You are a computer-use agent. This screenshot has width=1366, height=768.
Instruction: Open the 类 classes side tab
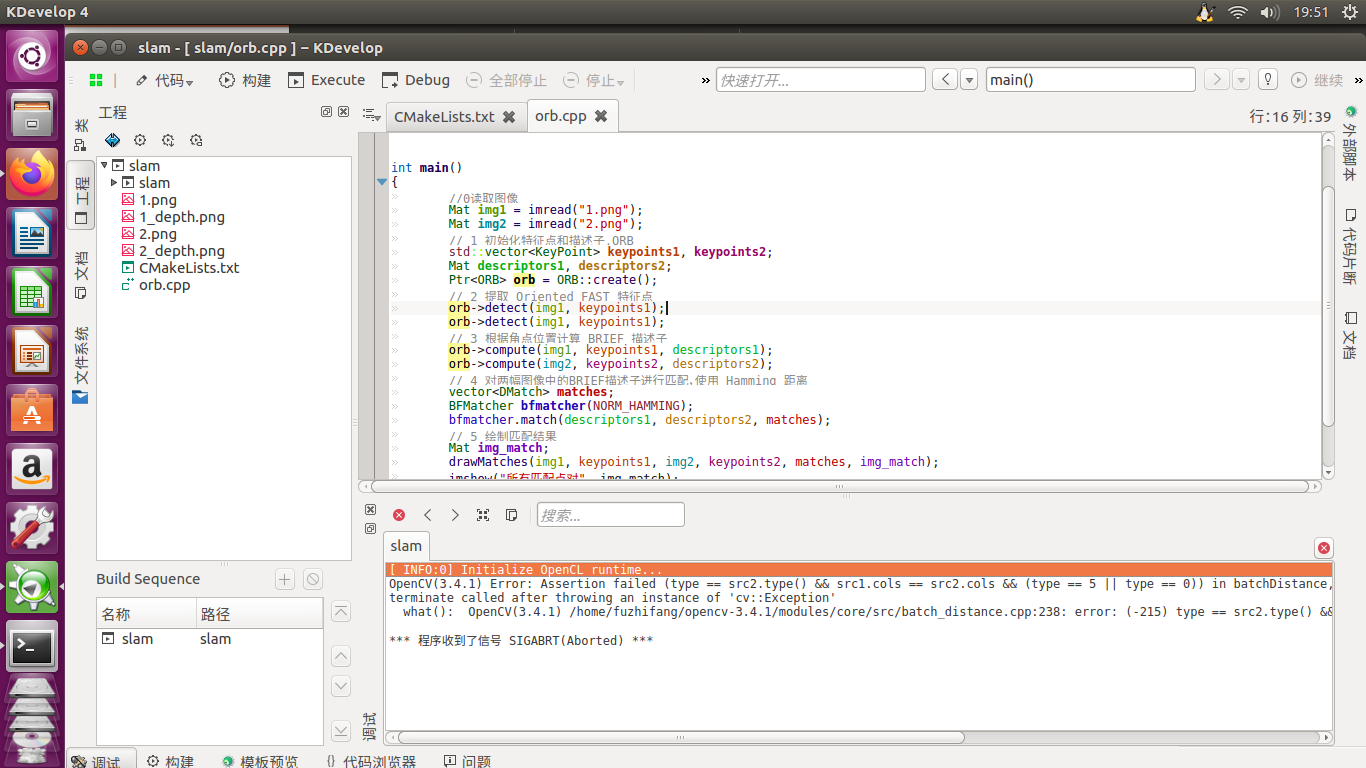[81, 135]
